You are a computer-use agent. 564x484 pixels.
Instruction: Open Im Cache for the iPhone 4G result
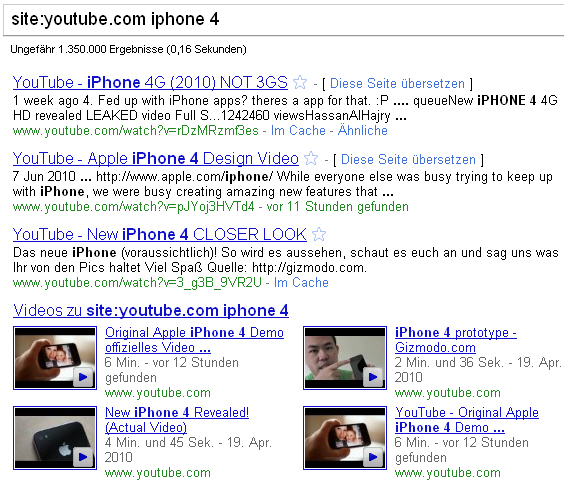[x=298, y=130]
